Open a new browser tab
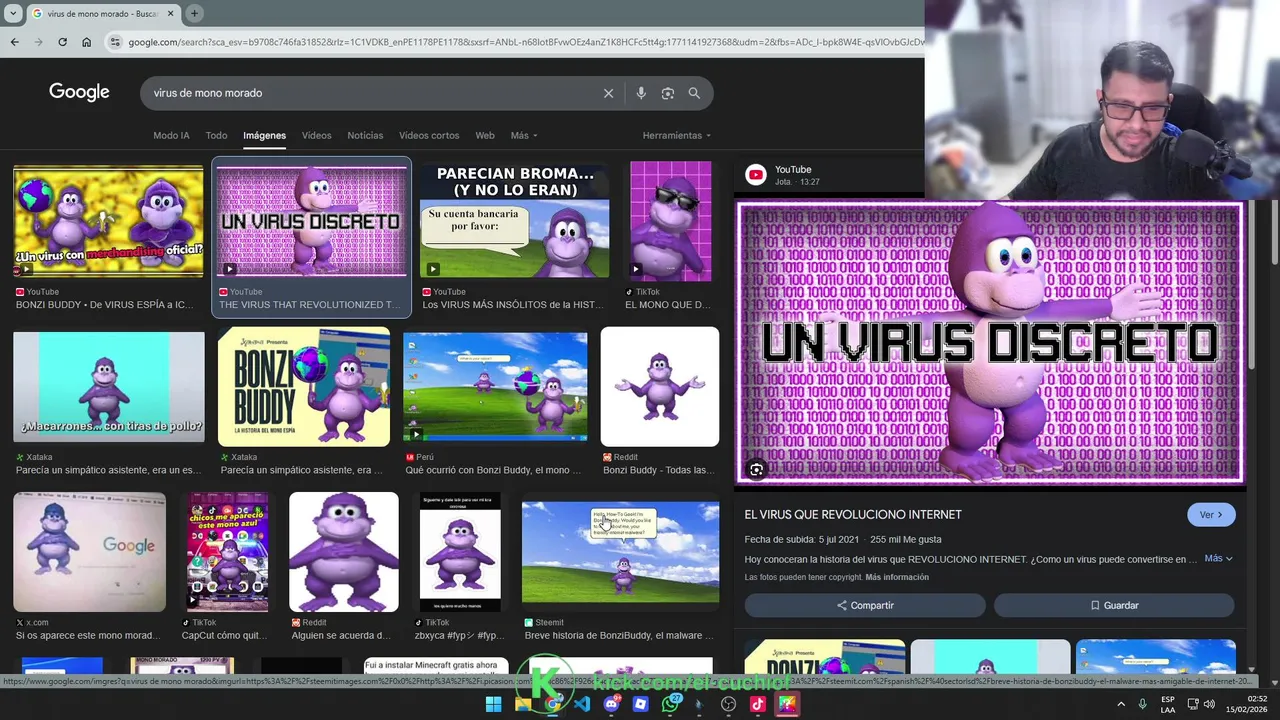This screenshot has width=1280, height=720. (x=194, y=13)
